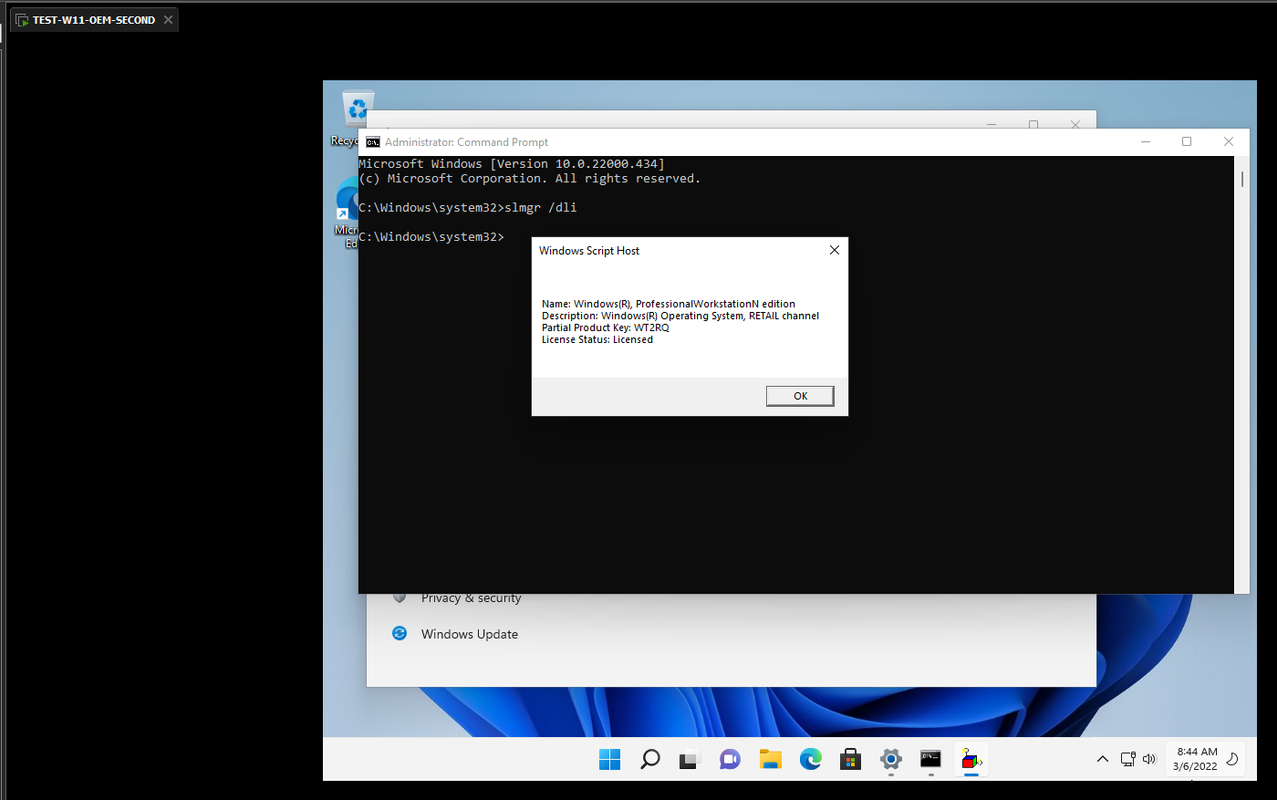Screen dimensions: 1277x800
Task: Click the Privacy & security shield icon
Action: [x=399, y=598]
